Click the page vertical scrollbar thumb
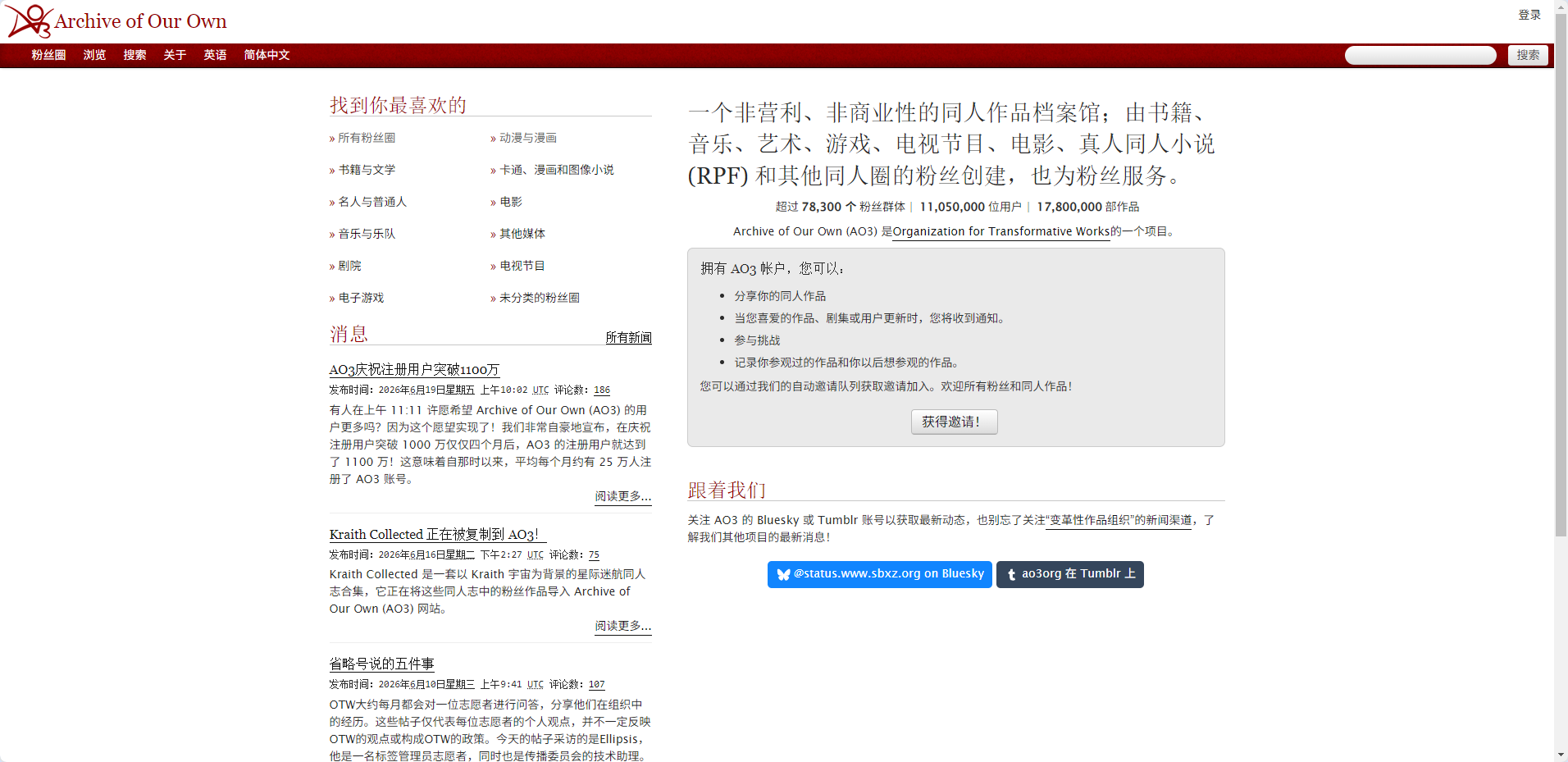The width and height of the screenshot is (1568, 762). (1561, 275)
